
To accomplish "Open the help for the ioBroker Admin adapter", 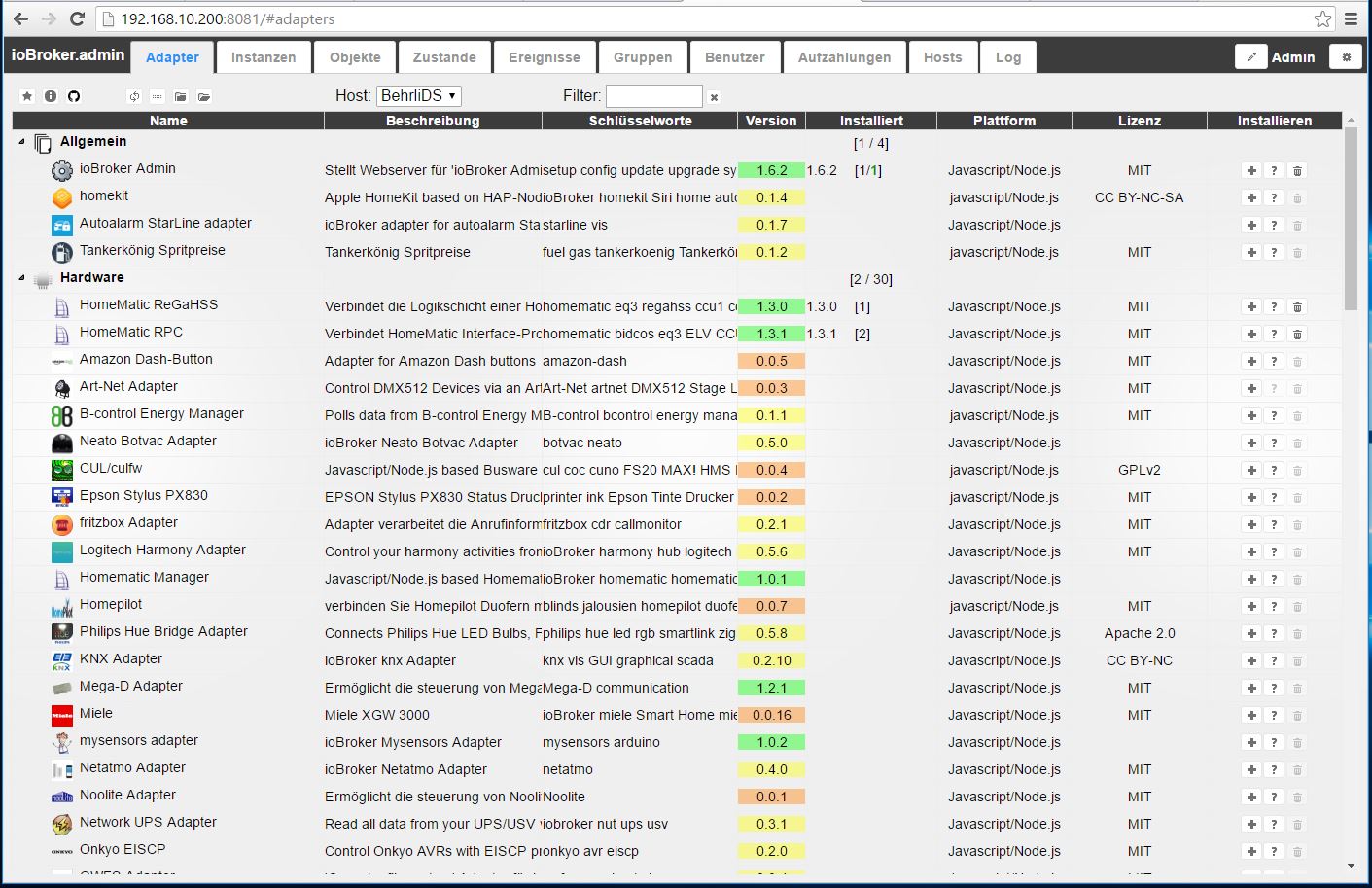I will point(1274,170).
